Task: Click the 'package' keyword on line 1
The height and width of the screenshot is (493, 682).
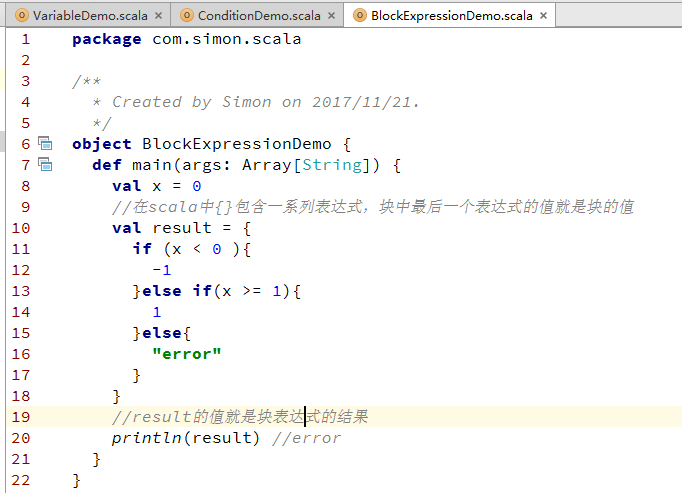Action: pos(107,40)
